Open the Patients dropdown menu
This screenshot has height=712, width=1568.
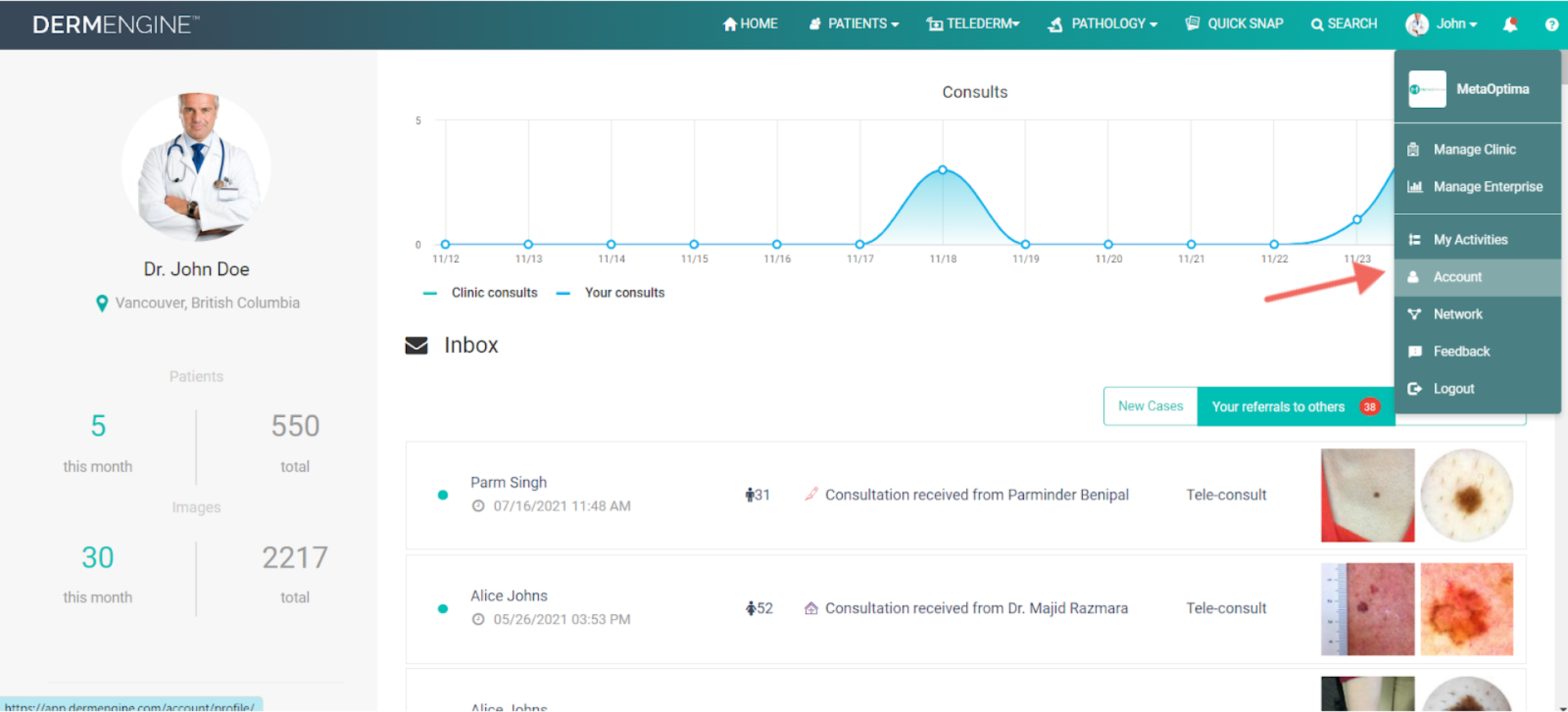click(853, 24)
